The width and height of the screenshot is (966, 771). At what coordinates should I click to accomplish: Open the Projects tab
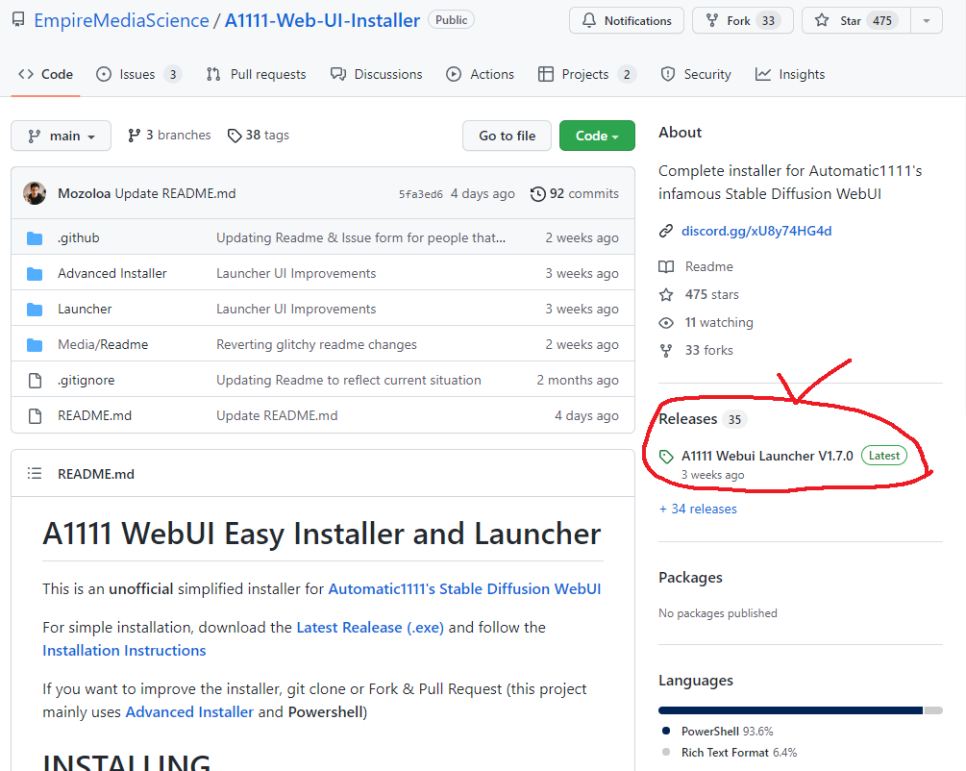tap(586, 75)
